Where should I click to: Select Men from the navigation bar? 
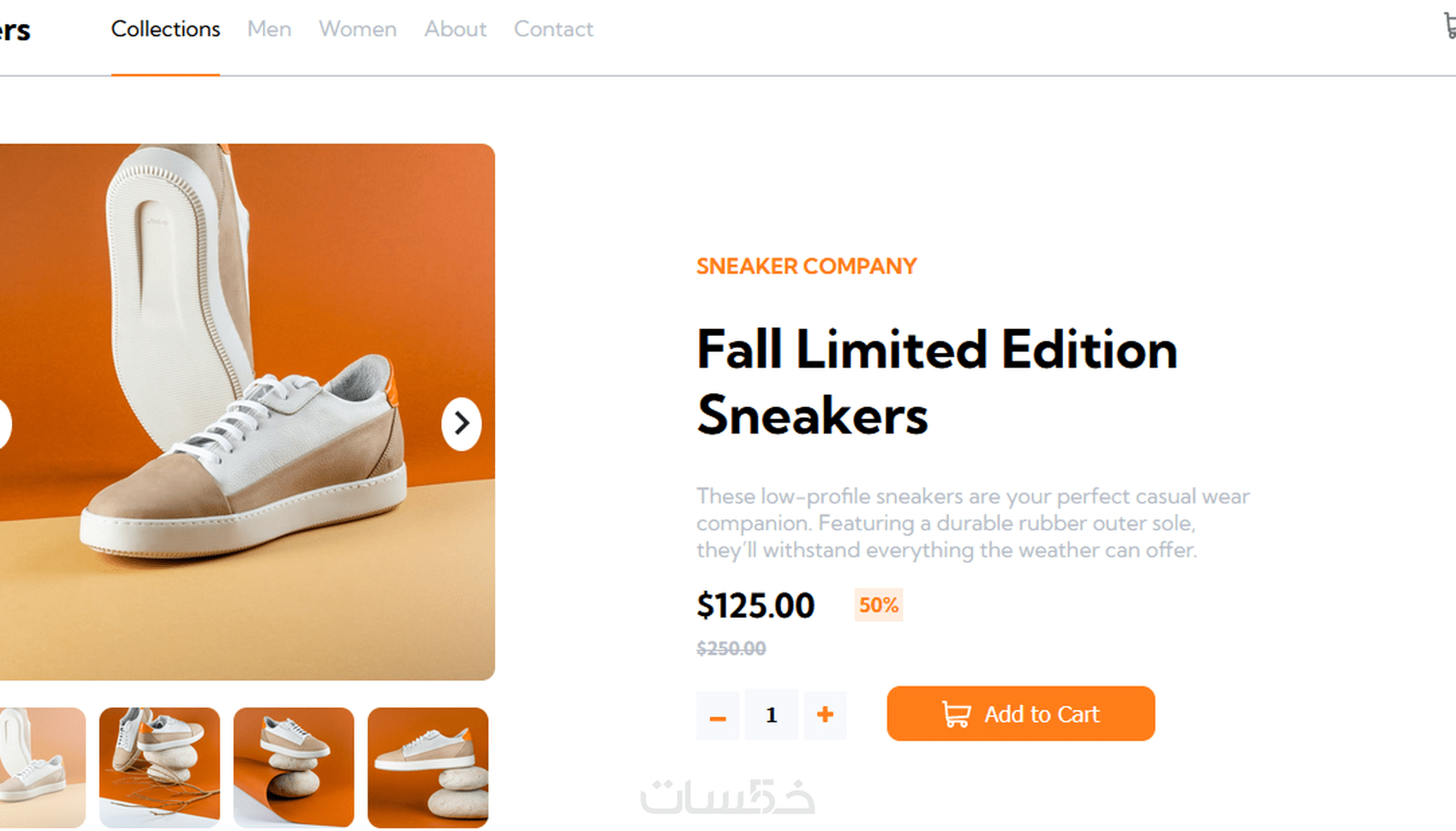[x=269, y=29]
